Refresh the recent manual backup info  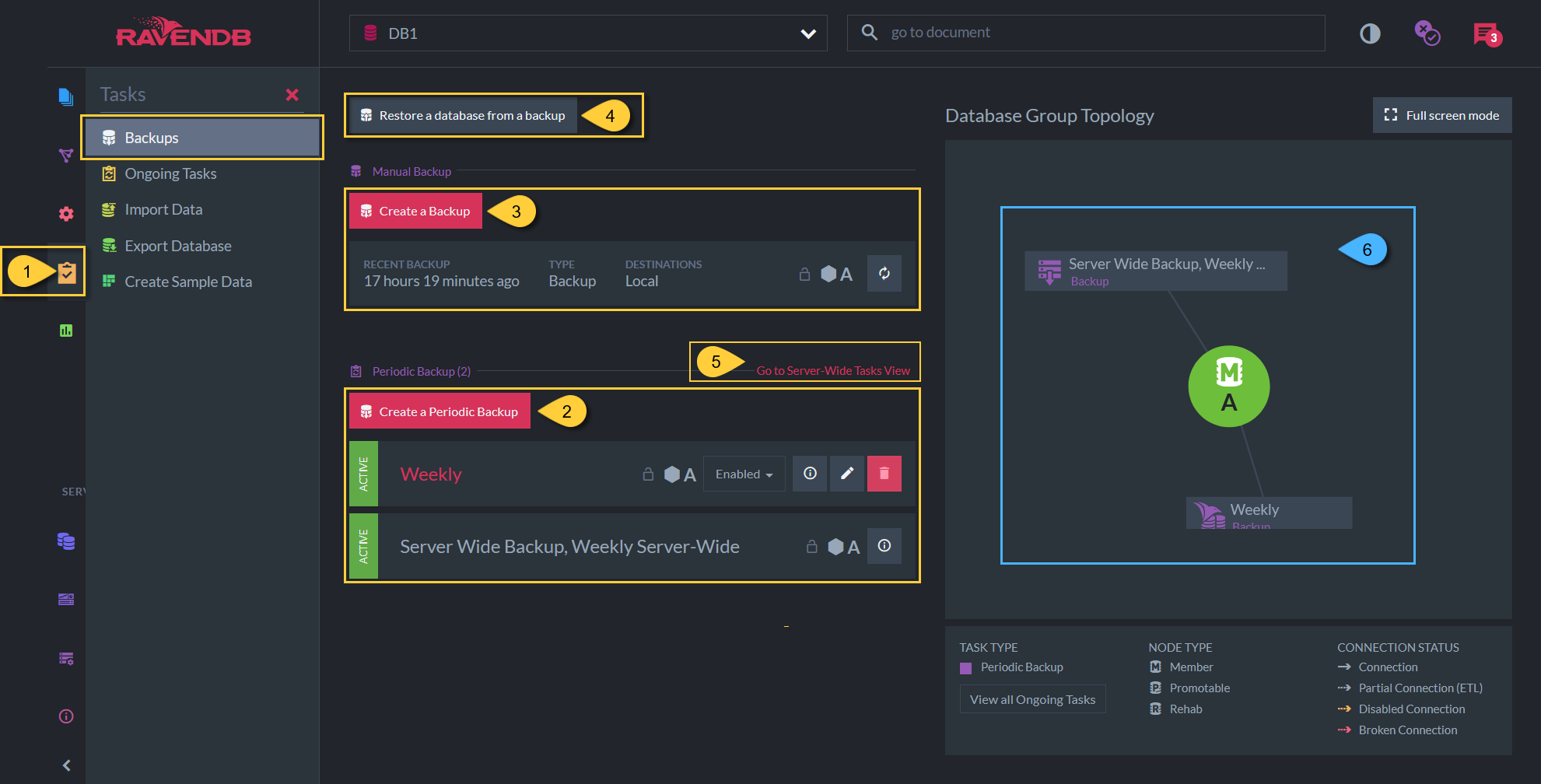point(884,273)
